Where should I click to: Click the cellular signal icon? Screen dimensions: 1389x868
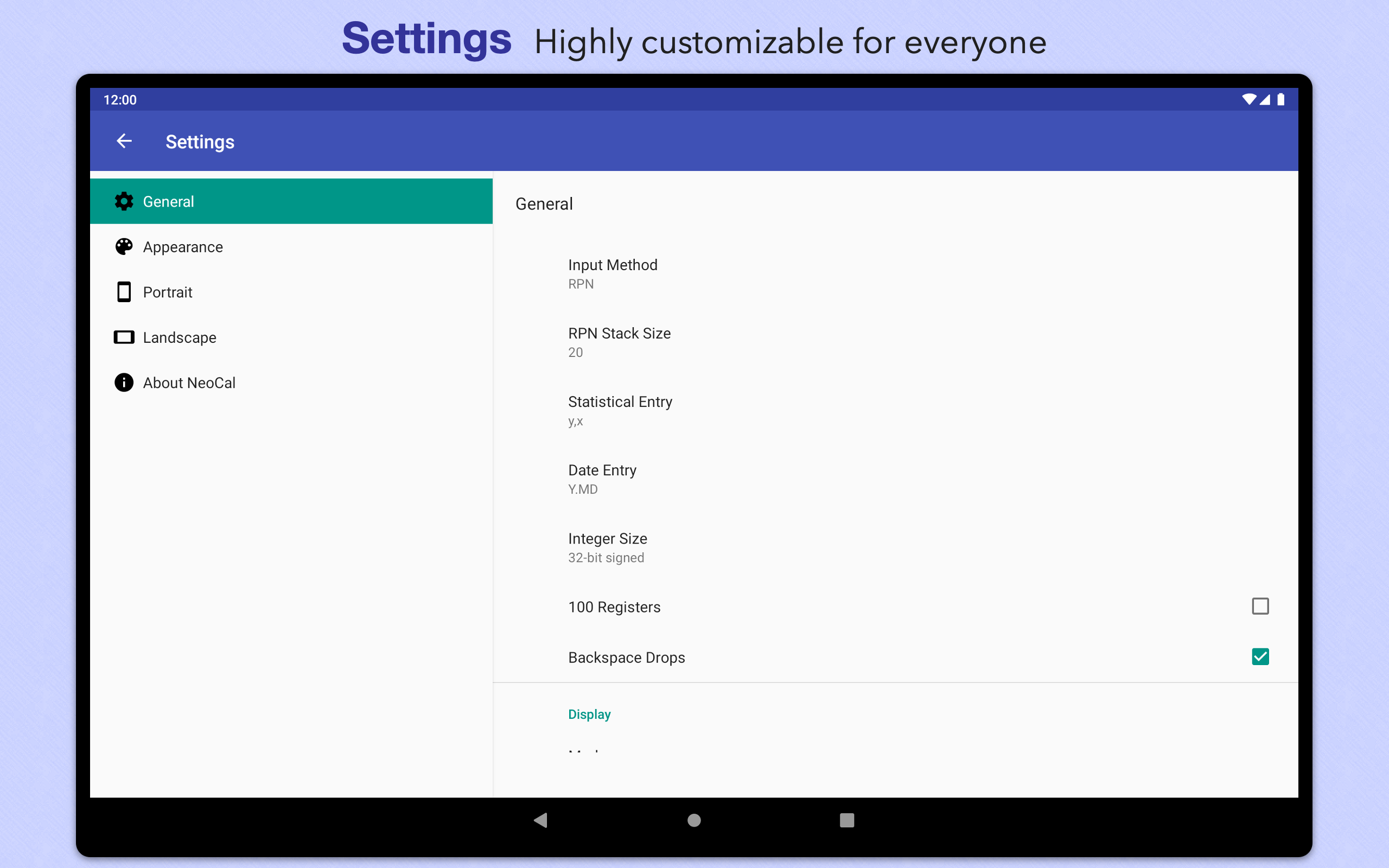click(x=1264, y=99)
